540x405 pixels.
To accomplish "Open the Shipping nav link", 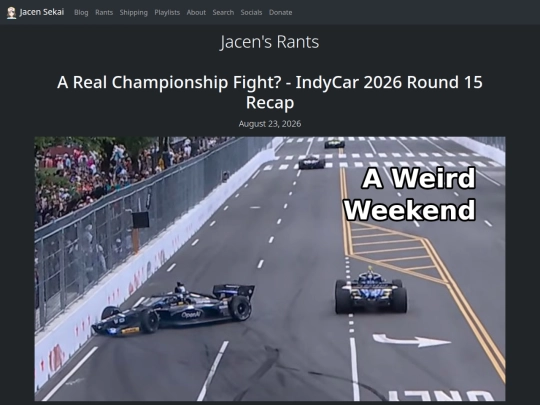I will pyautogui.click(x=134, y=12).
